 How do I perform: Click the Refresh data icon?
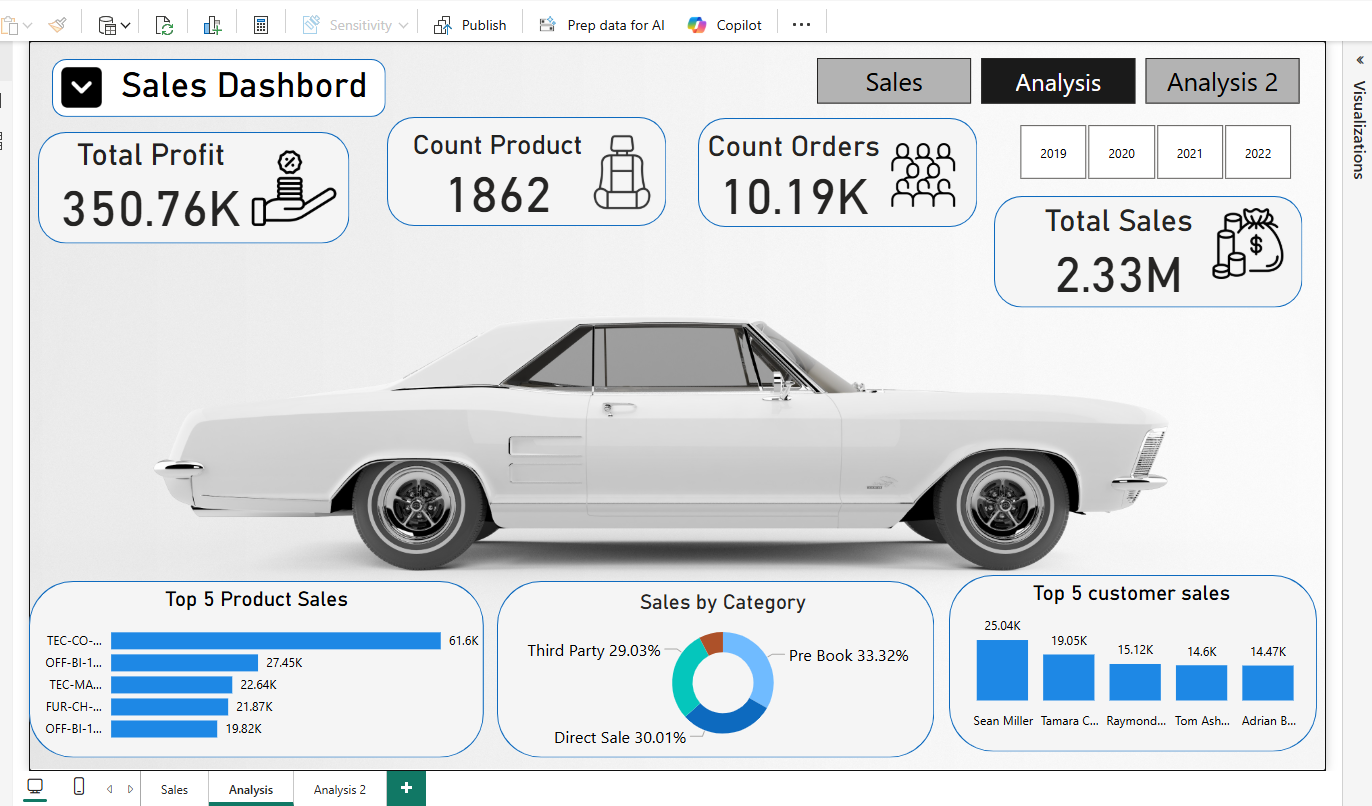pos(164,25)
